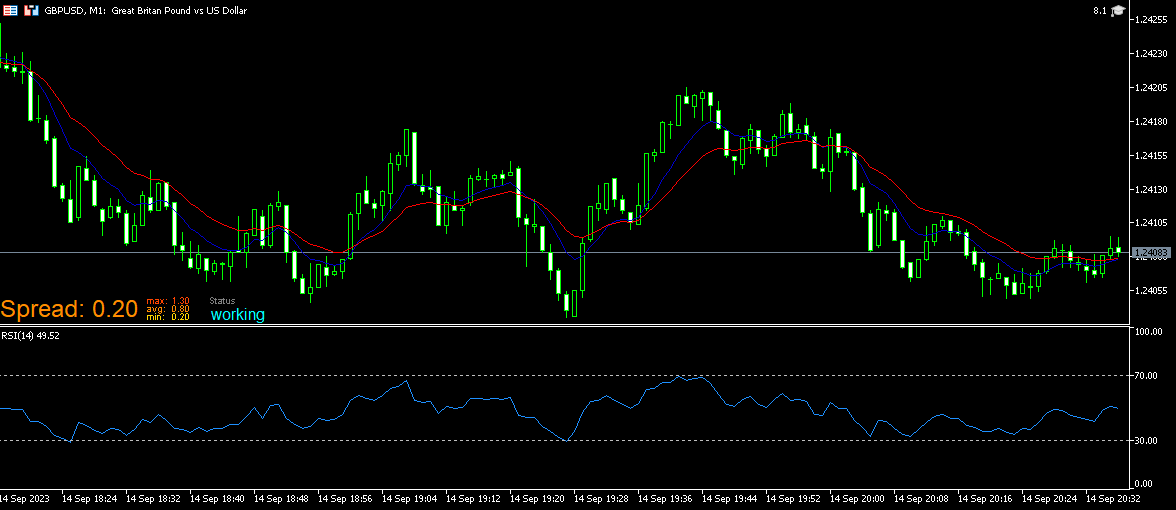Click the 14 Sep 18:24 time label

[89, 498]
